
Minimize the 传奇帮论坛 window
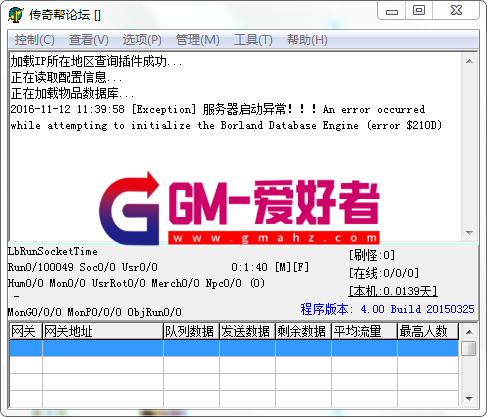(x=392, y=11)
